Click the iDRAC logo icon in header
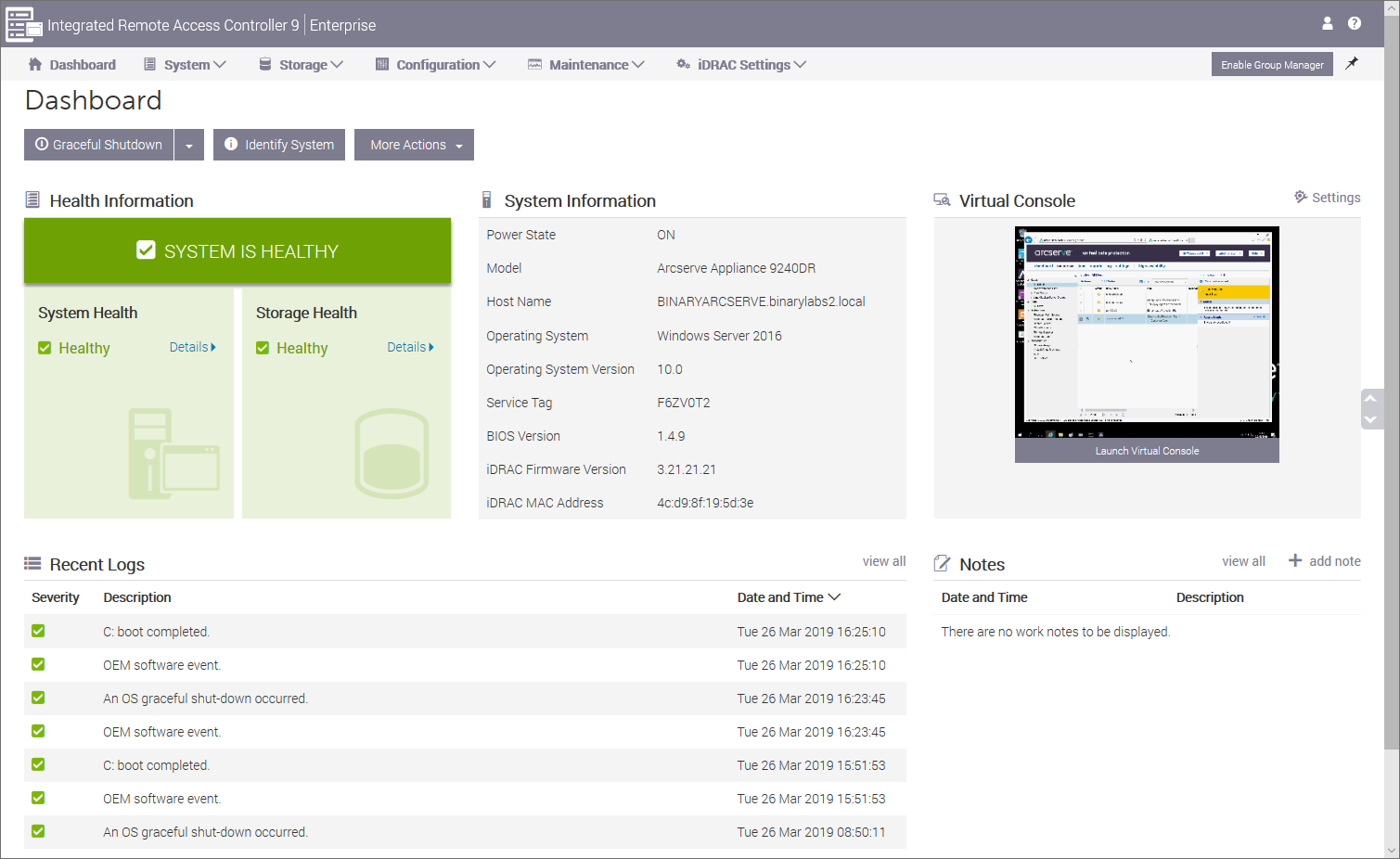Image resolution: width=1400 pixels, height=859 pixels. click(x=22, y=25)
